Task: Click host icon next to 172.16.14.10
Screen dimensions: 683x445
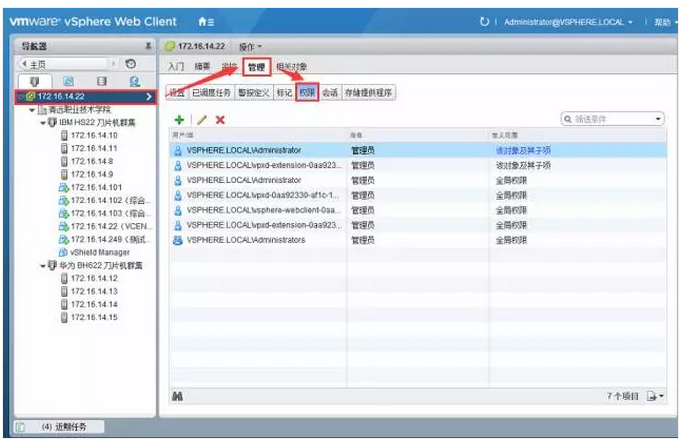Action: coord(64,135)
